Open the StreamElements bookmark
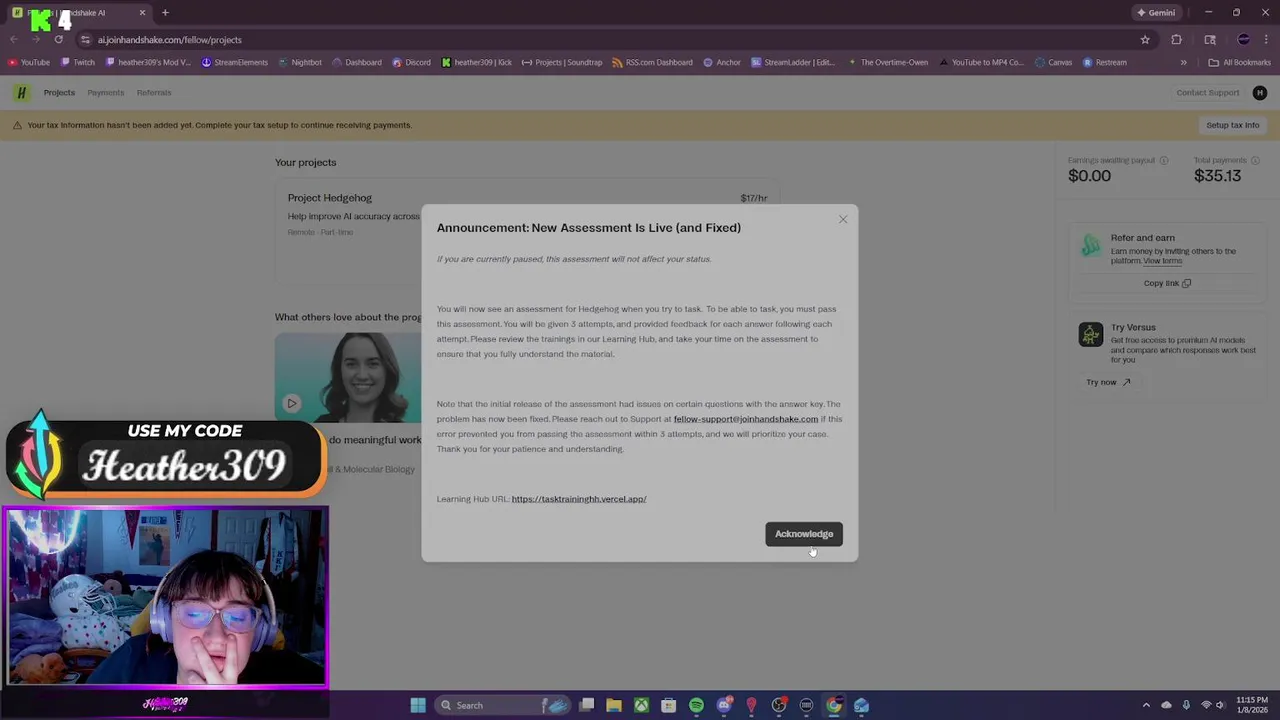Screen dimensions: 1280x720 [x=235, y=62]
